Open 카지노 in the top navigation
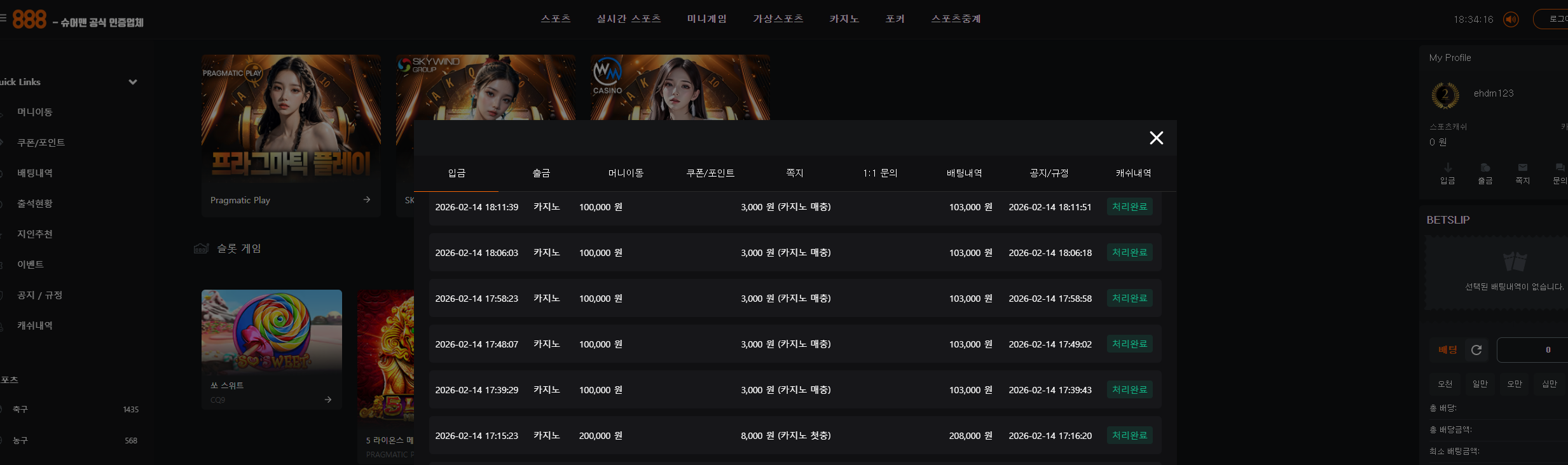This screenshot has width=1568, height=465. tap(844, 19)
